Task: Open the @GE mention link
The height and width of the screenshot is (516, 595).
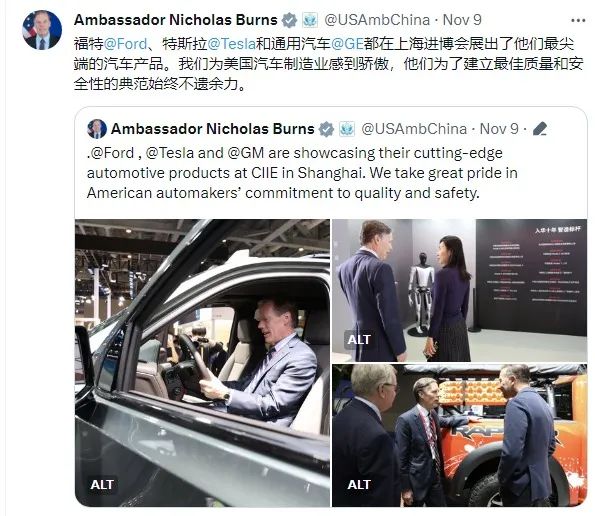Action: tap(347, 44)
